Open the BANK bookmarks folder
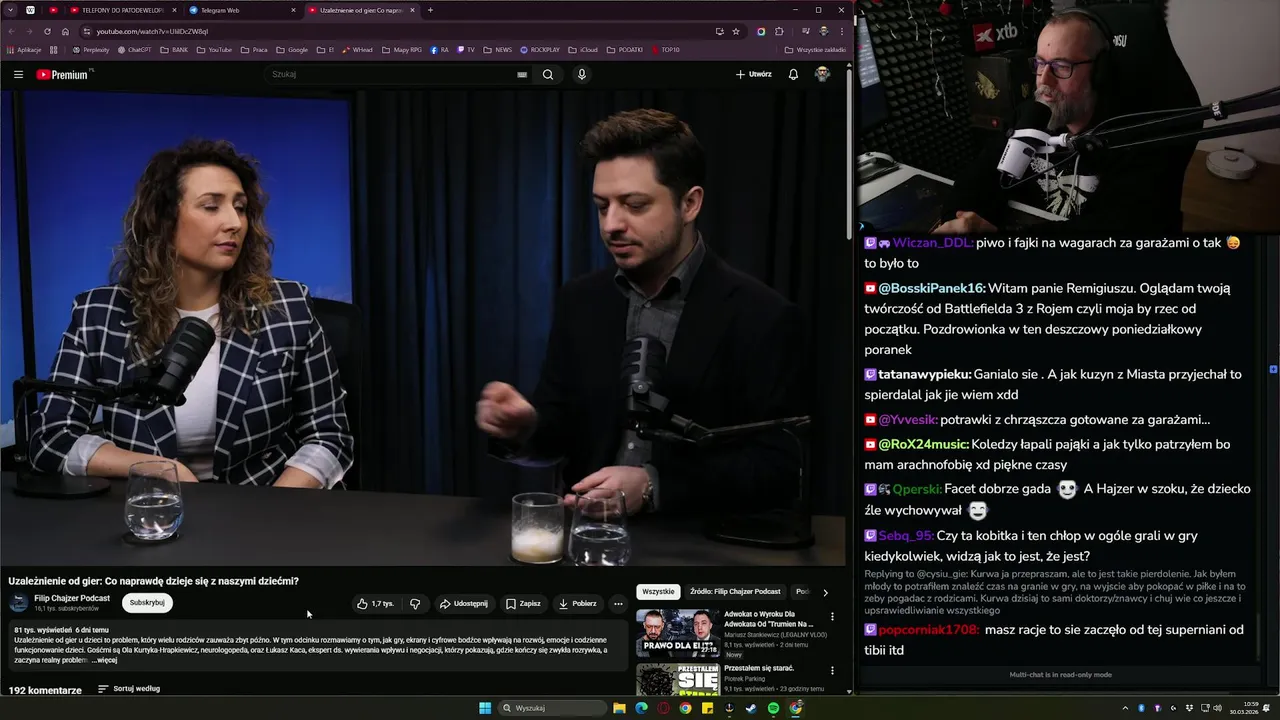 [174, 49]
